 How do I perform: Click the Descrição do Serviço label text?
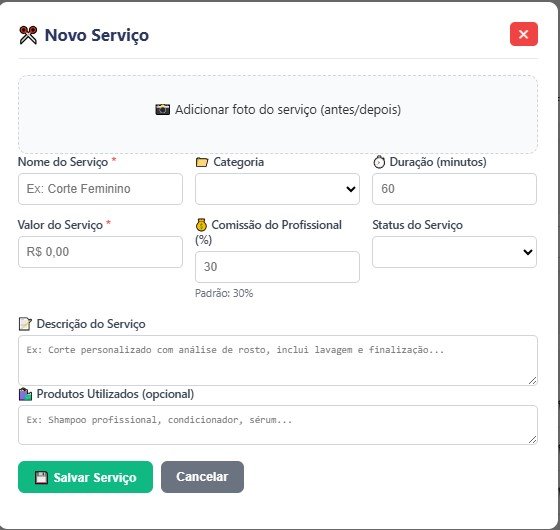pyautogui.click(x=91, y=324)
